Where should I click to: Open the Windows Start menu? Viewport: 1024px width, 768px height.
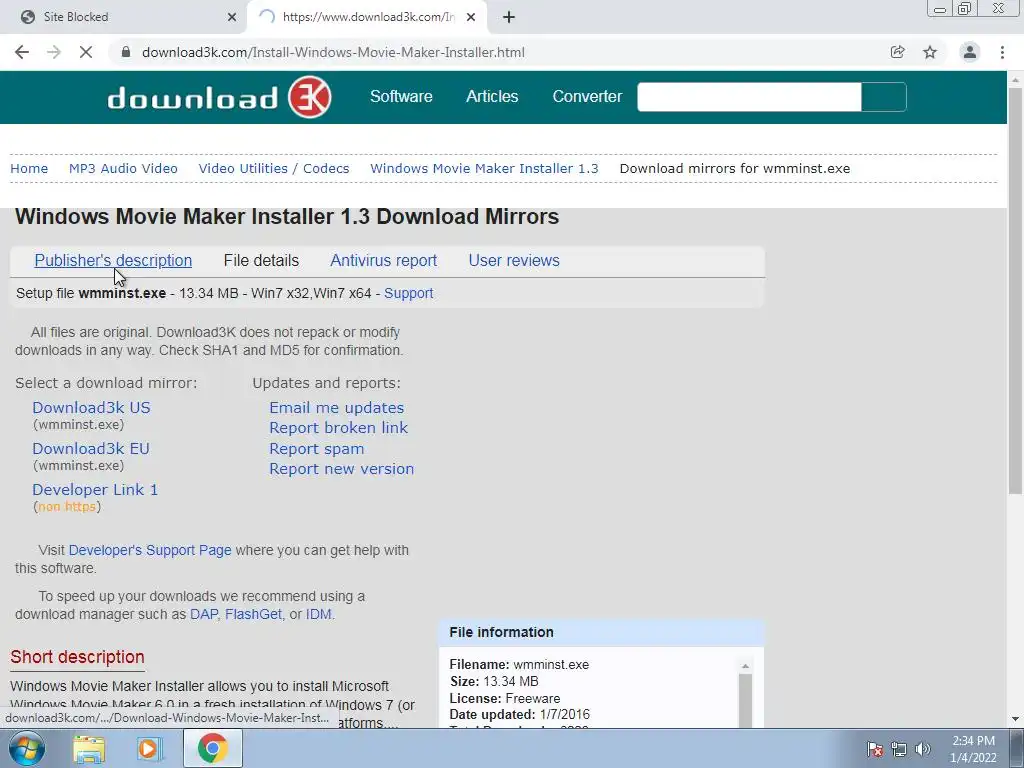pyautogui.click(x=27, y=748)
